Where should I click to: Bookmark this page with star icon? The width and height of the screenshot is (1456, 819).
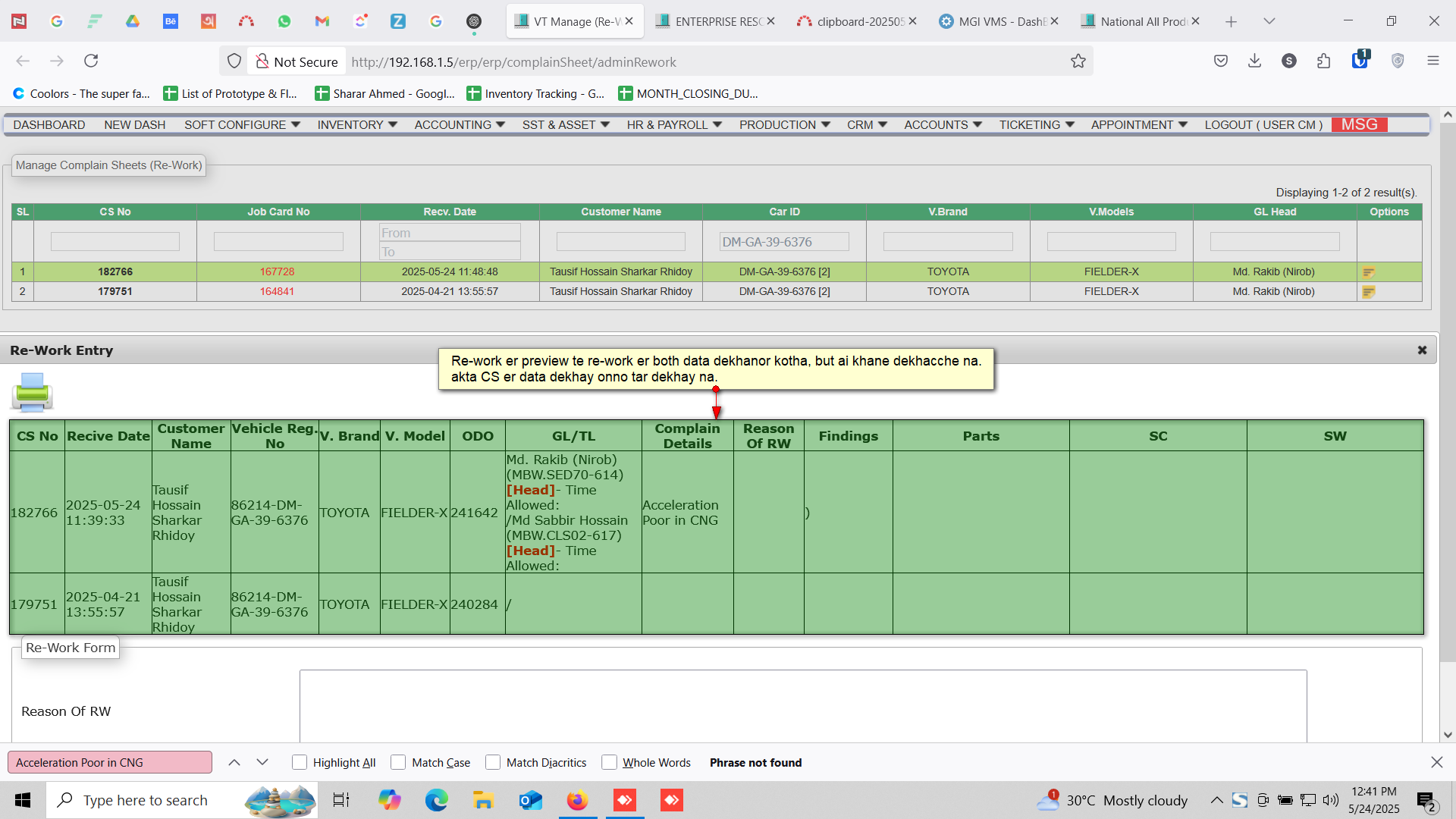coord(1078,61)
